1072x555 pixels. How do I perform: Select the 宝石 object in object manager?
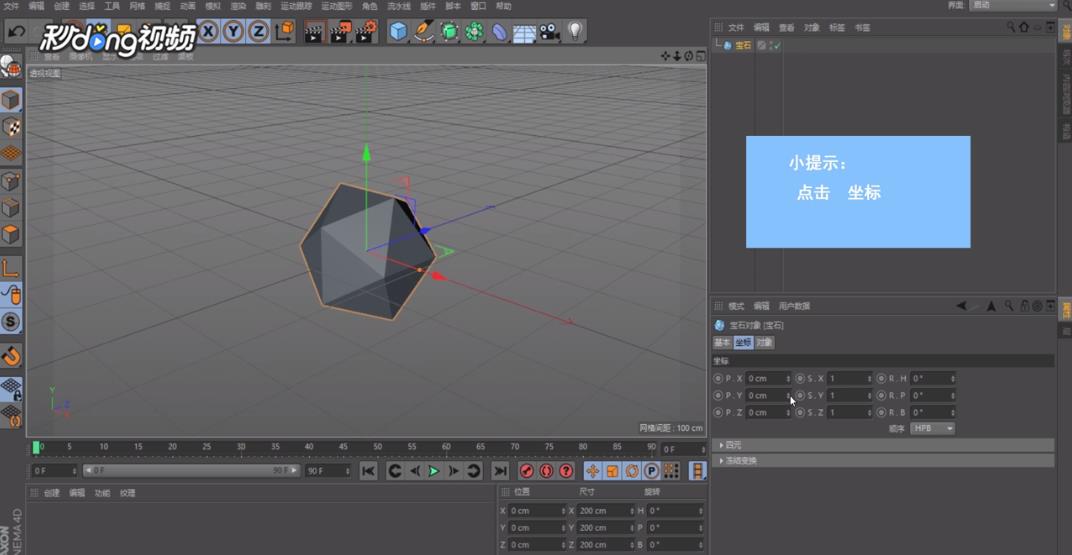[x=743, y=46]
